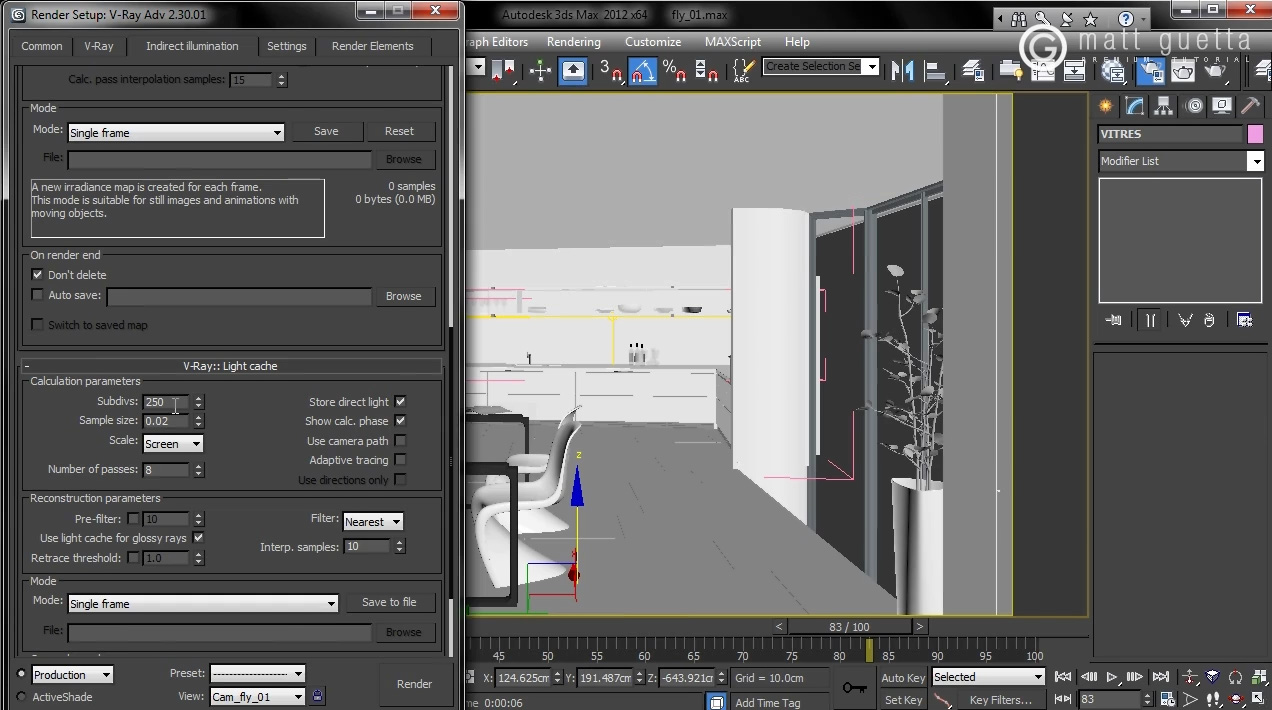Go to the end frame
This screenshot has width=1272, height=710.
click(x=1161, y=677)
